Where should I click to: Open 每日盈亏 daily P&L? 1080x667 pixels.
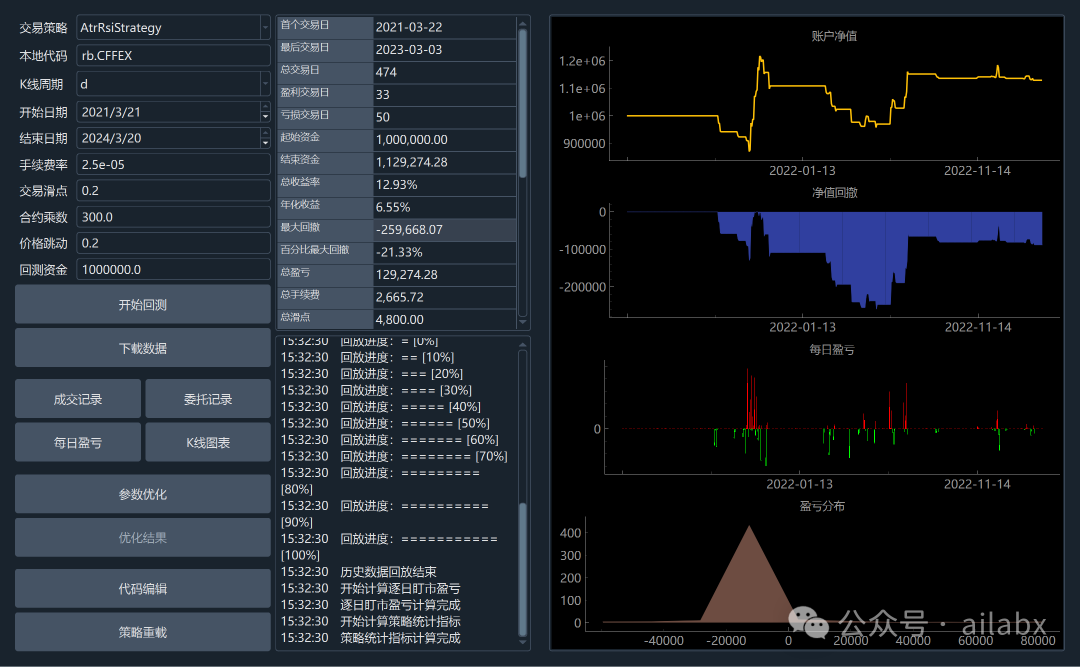pos(78,442)
